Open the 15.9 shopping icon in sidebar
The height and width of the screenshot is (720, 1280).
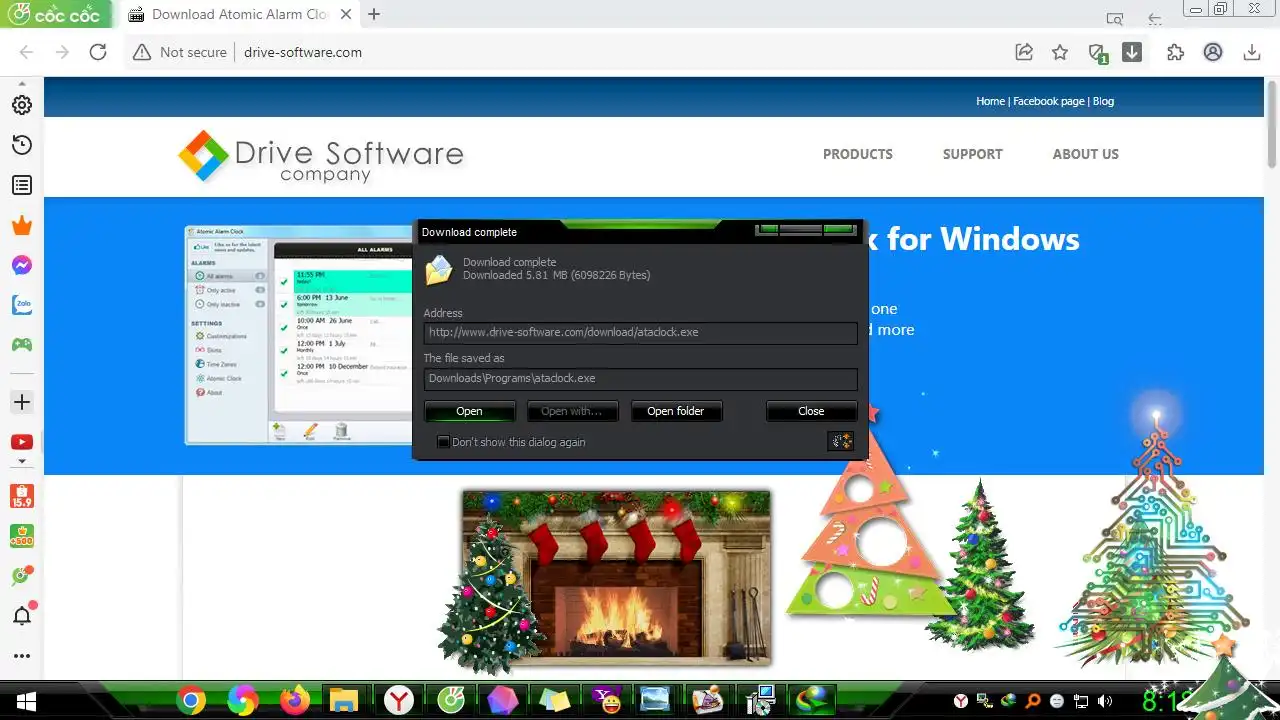click(x=21, y=495)
